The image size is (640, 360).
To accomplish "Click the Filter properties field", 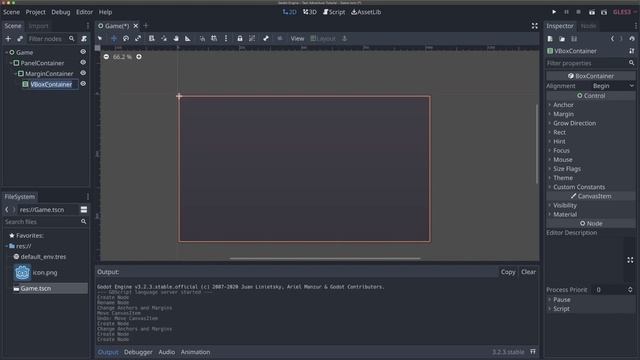I will pos(590,63).
